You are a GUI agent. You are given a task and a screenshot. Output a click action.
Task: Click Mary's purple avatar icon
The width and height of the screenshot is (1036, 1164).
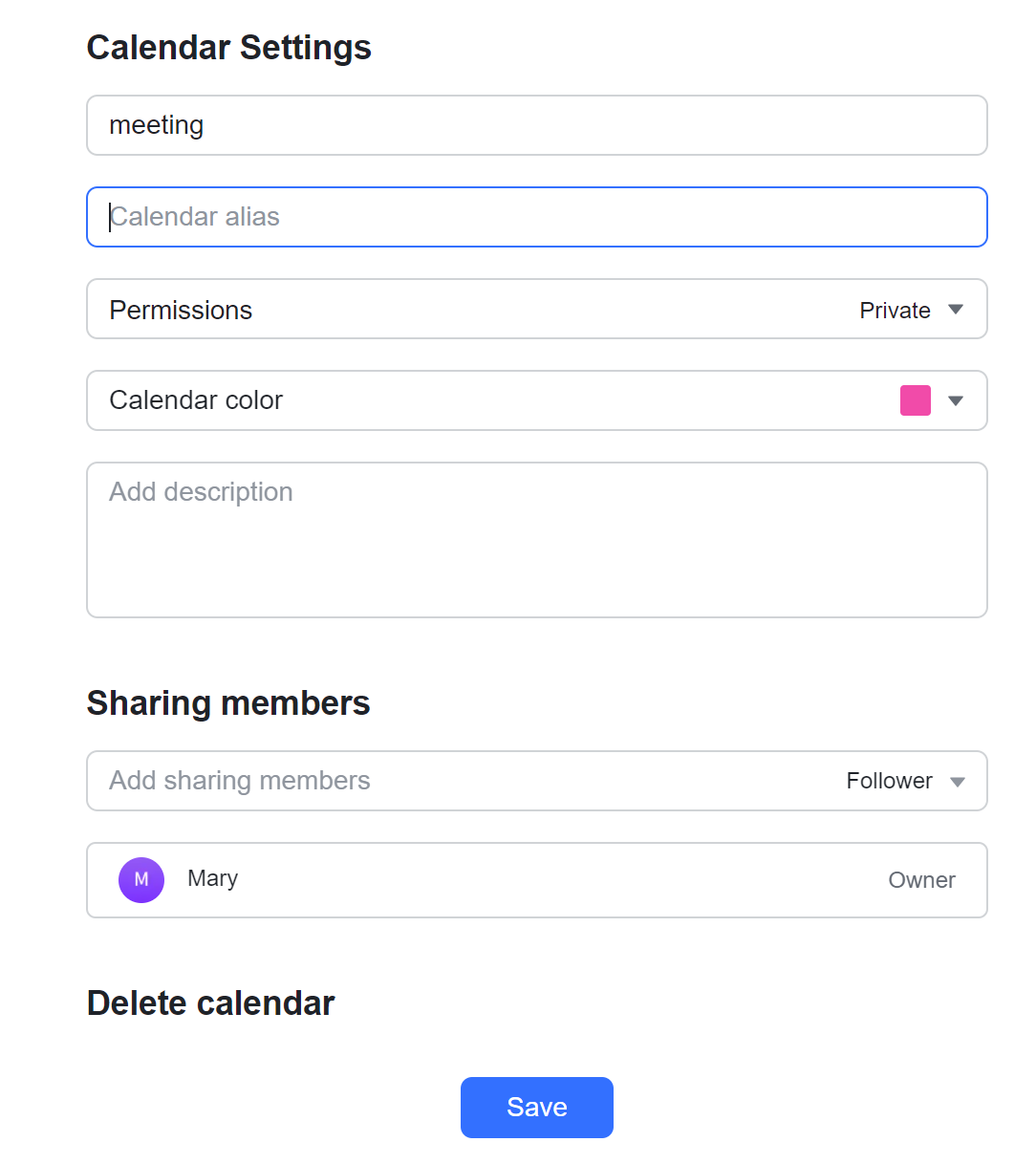tap(140, 879)
